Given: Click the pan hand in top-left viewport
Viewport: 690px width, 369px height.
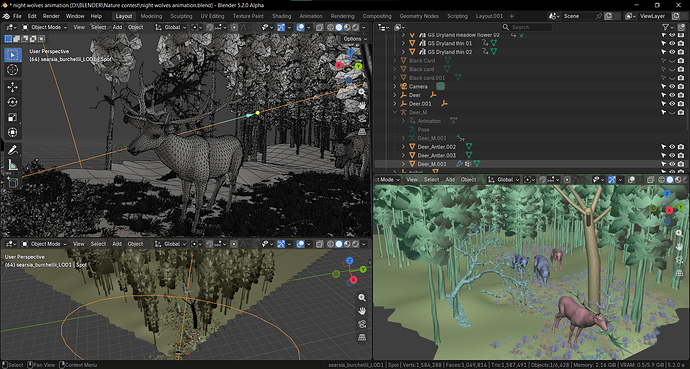Looking at the screenshot, I should point(362,105).
